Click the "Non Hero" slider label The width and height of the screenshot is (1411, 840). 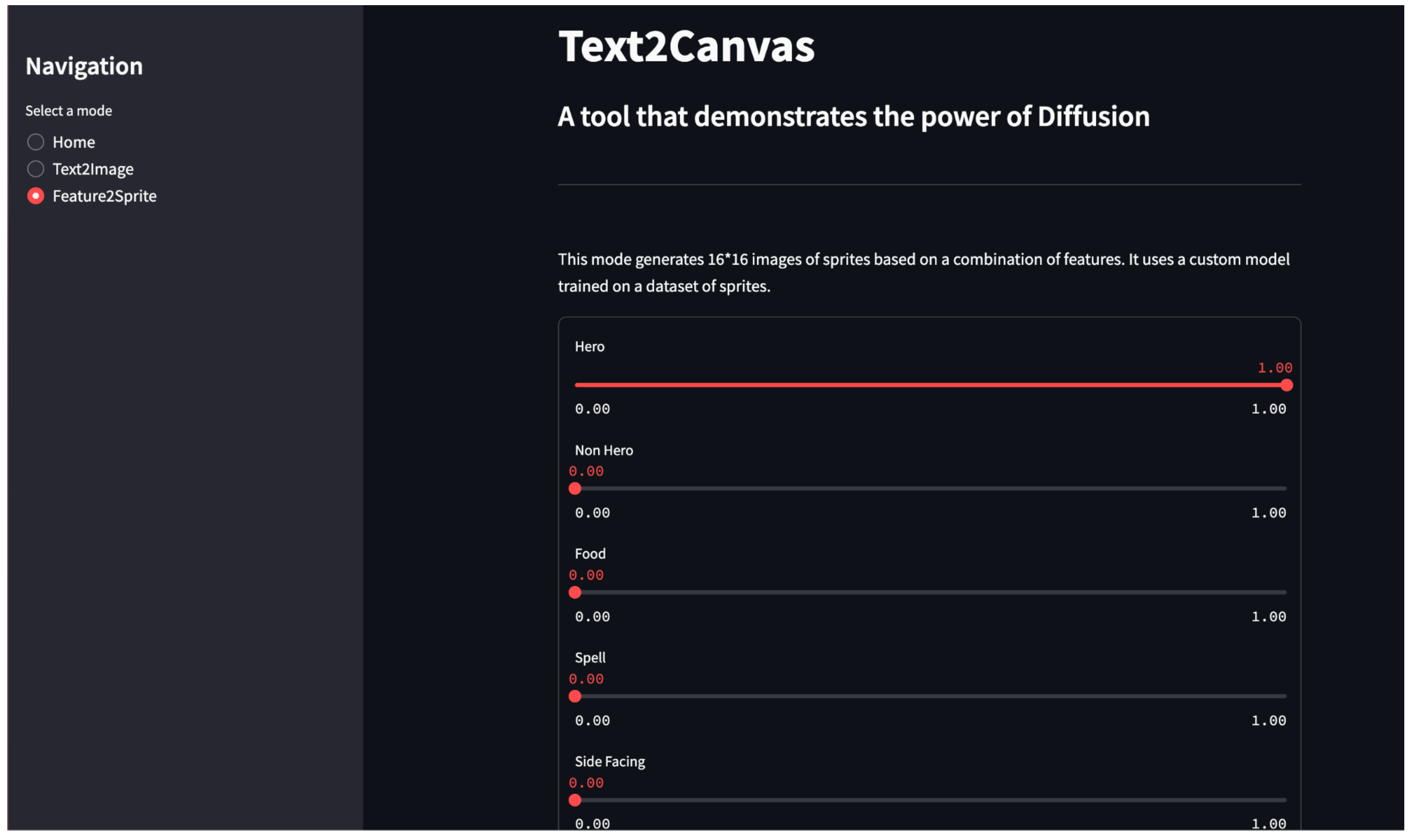pos(604,451)
